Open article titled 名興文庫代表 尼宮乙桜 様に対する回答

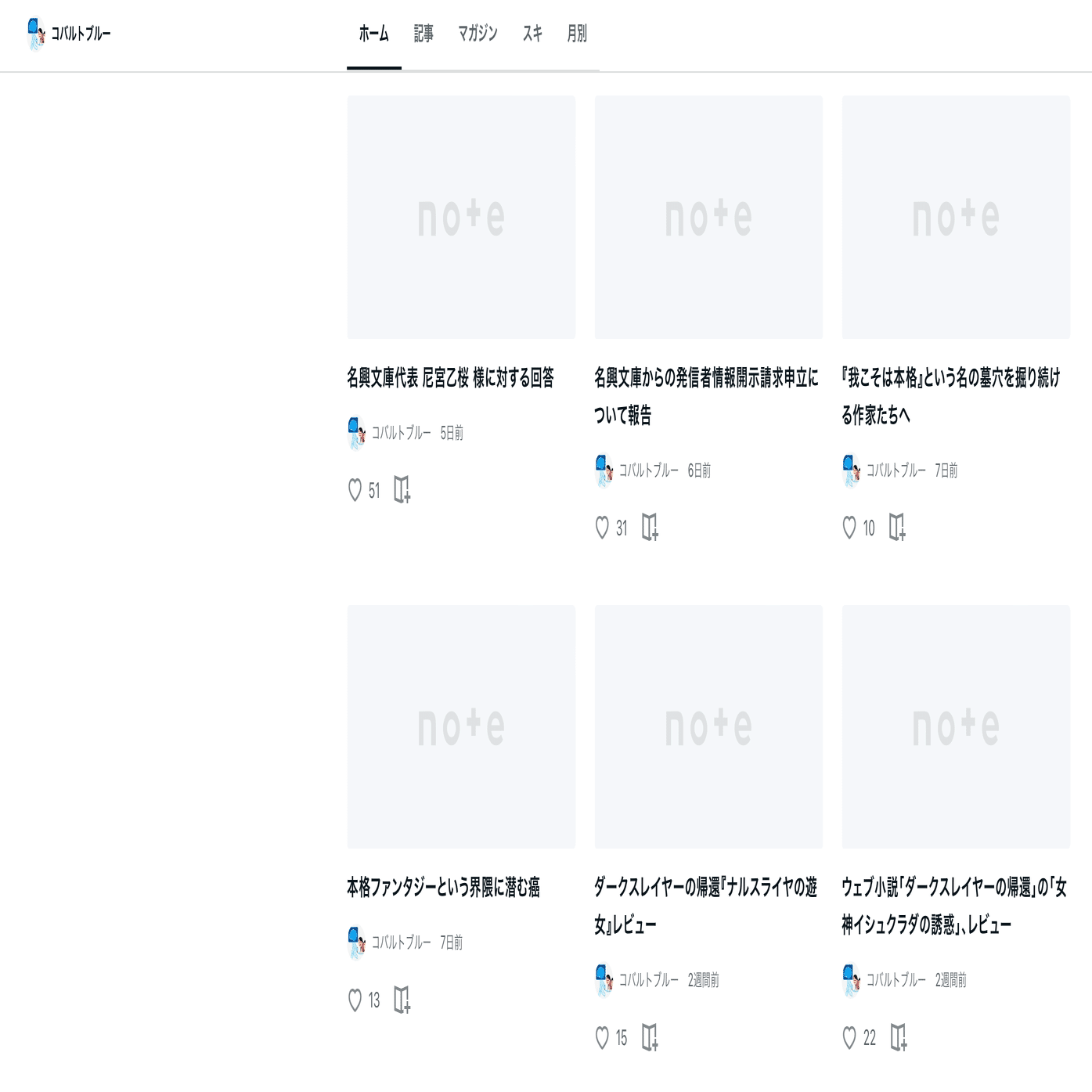click(451, 378)
